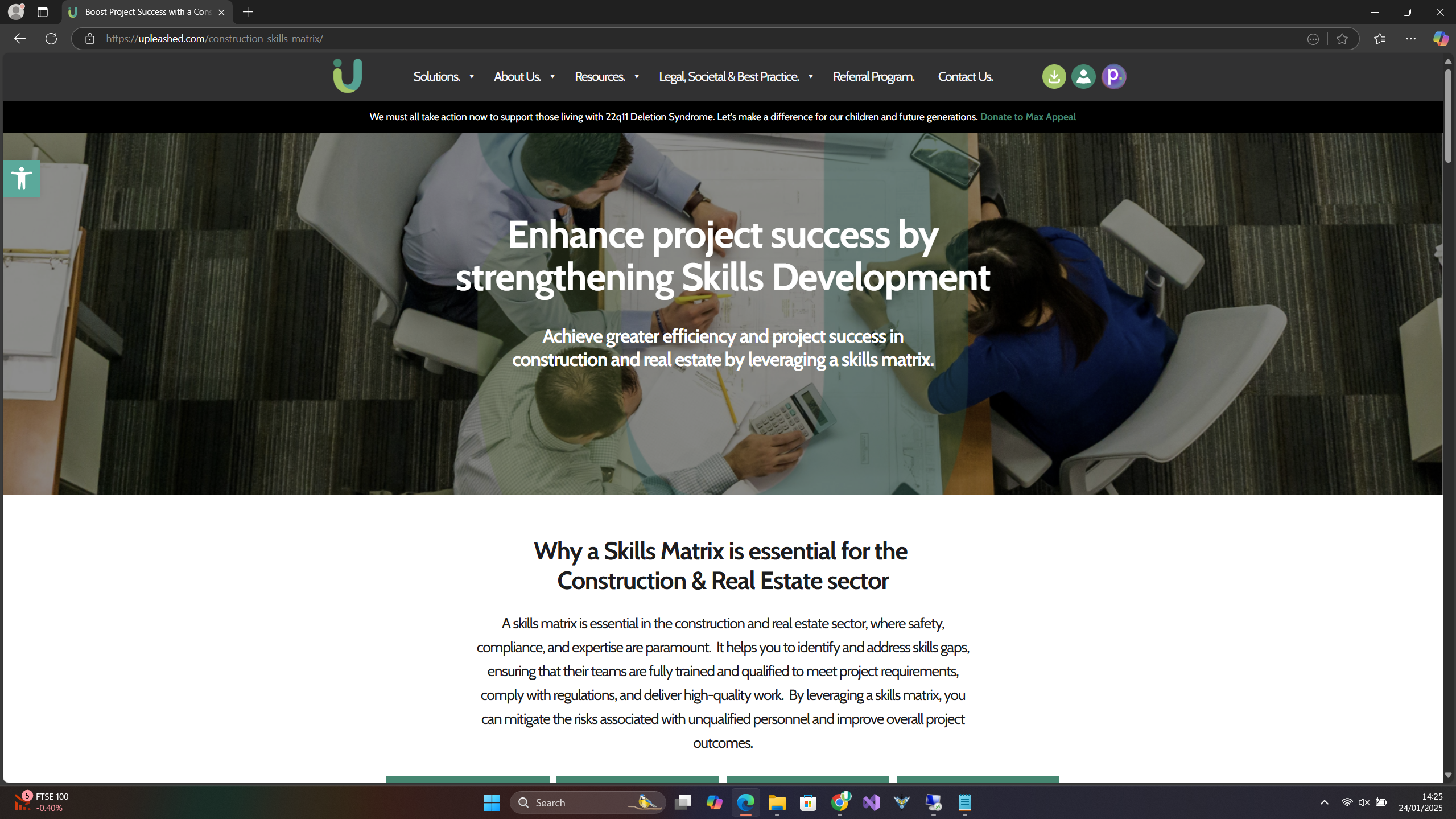Expand the Solutions dropdown menu

pyautogui.click(x=437, y=76)
